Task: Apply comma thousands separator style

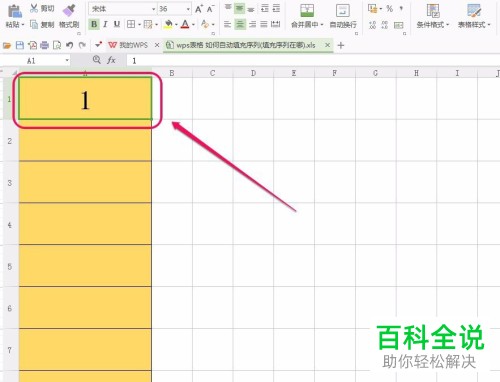Action: tap(401, 8)
